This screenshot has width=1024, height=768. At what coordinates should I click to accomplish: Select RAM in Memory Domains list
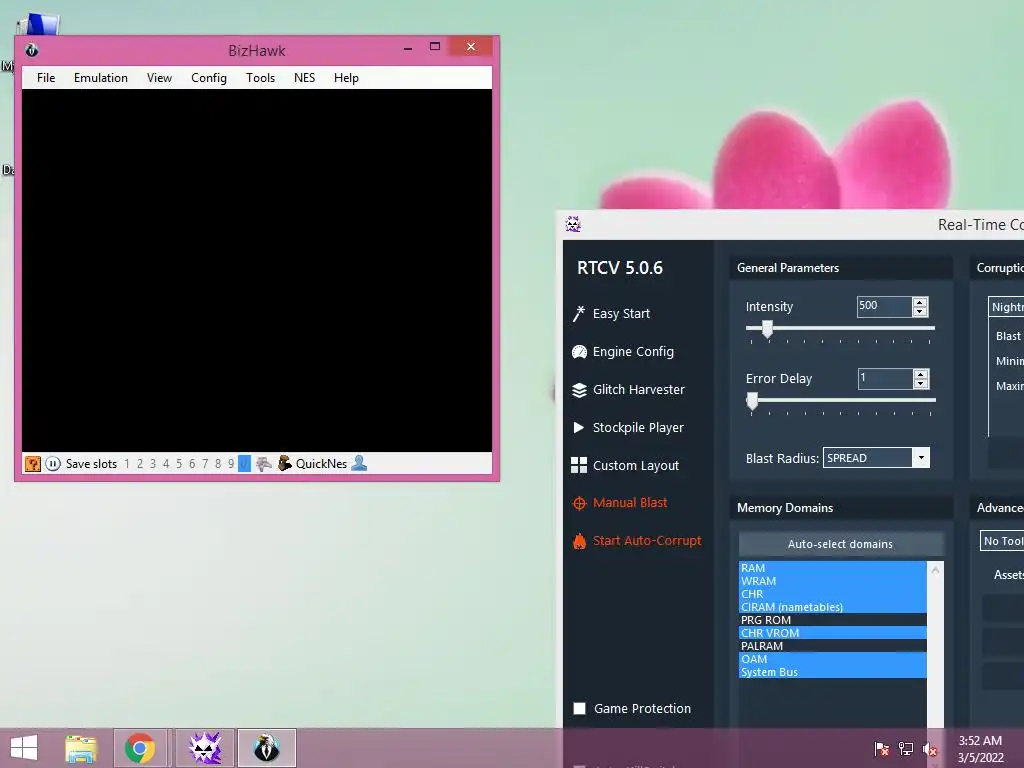click(833, 568)
